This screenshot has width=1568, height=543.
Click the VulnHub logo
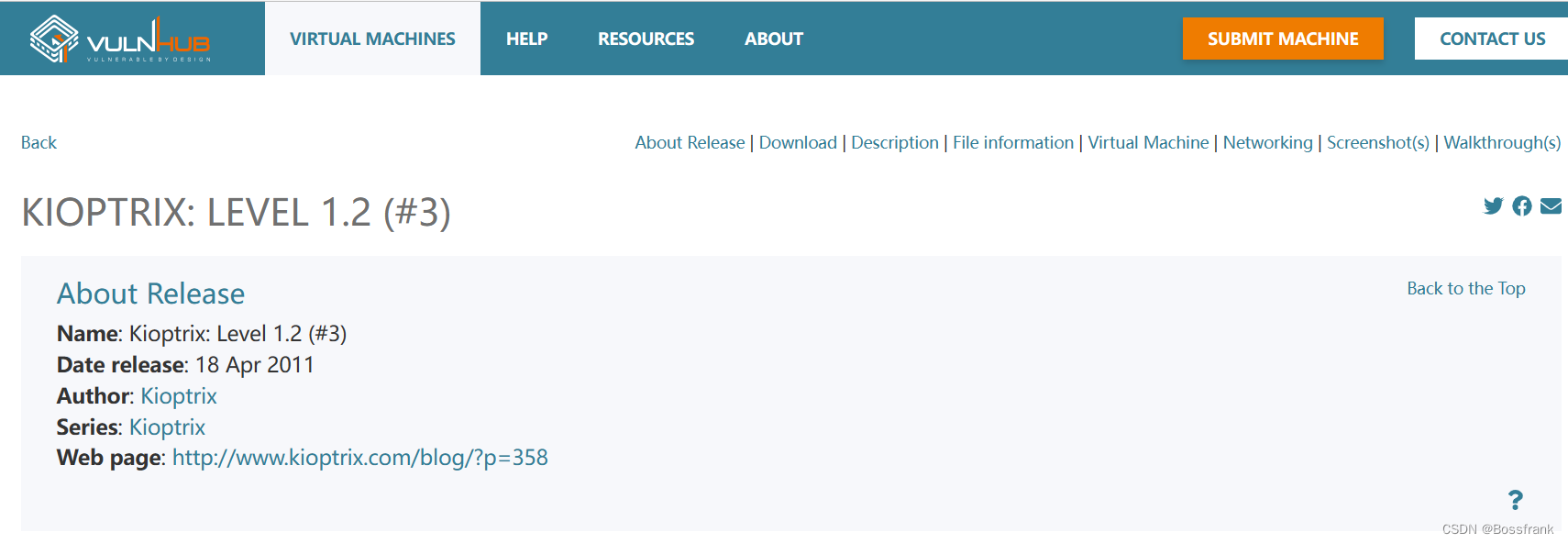click(120, 39)
